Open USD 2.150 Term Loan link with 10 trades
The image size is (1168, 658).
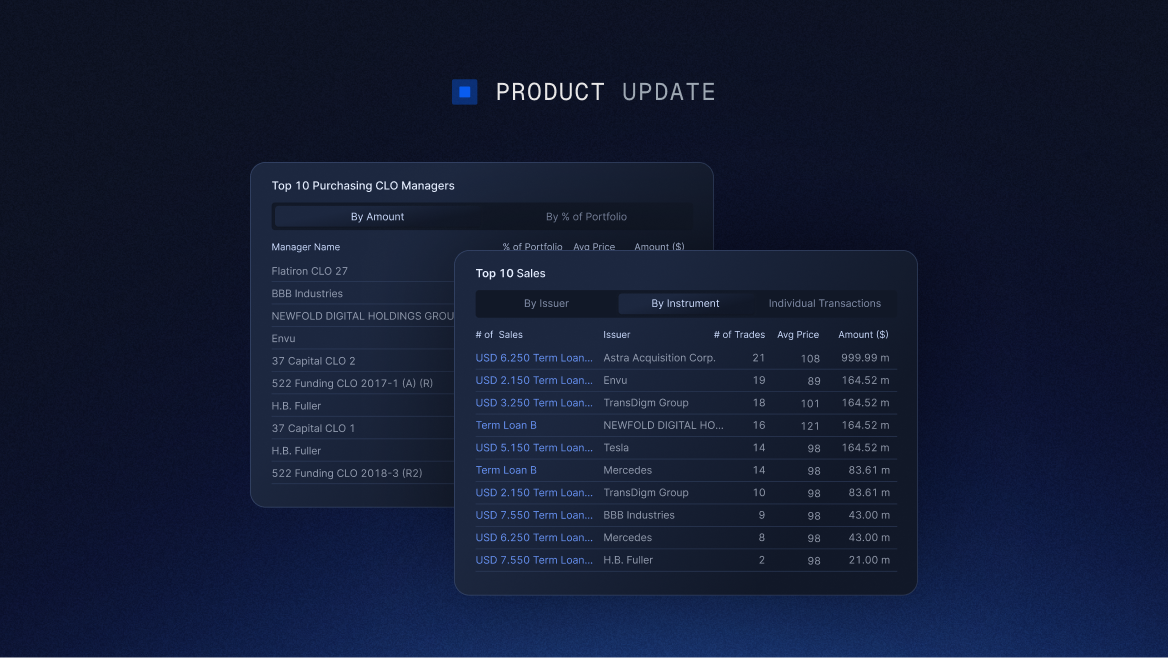534,493
